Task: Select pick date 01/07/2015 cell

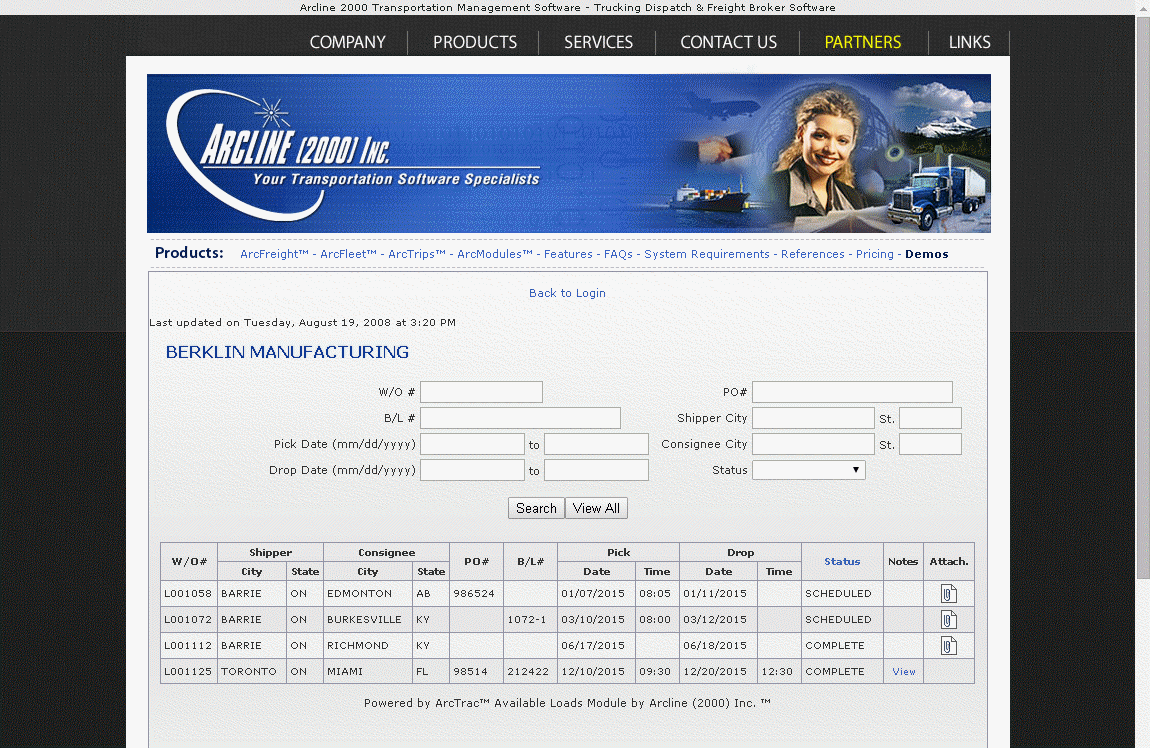Action: click(x=596, y=593)
